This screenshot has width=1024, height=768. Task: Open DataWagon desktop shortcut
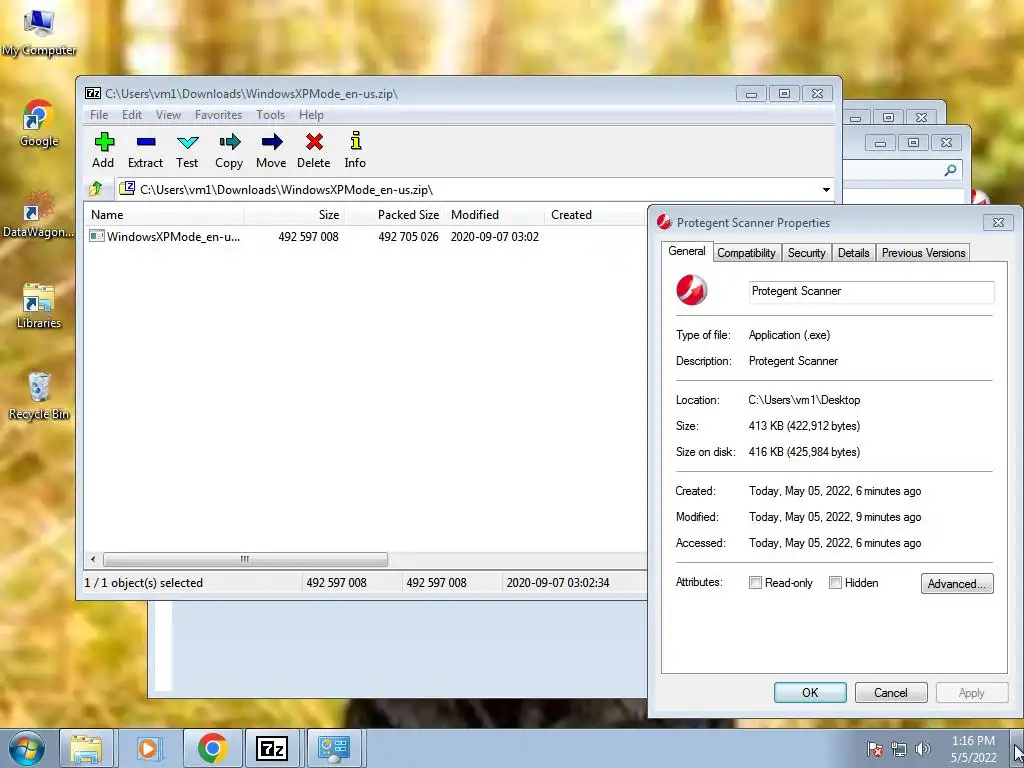pos(39,214)
